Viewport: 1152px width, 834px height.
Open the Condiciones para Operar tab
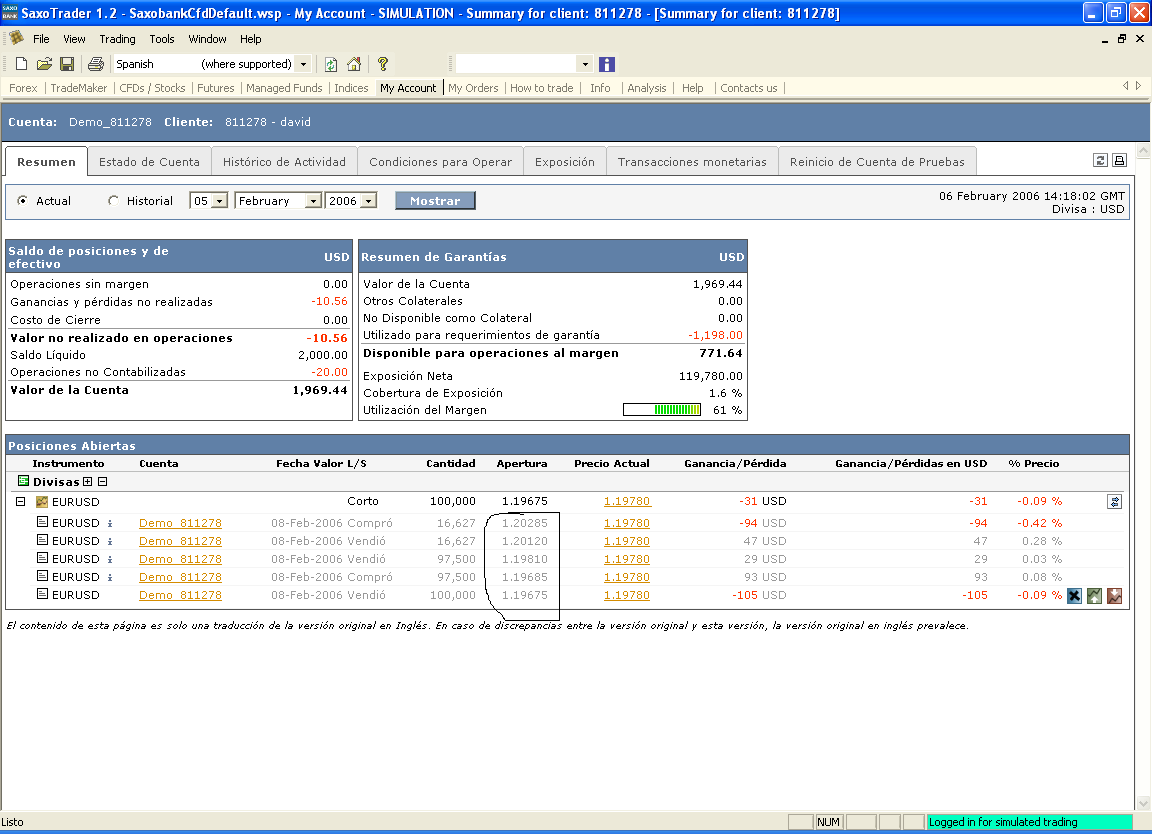pyautogui.click(x=440, y=162)
